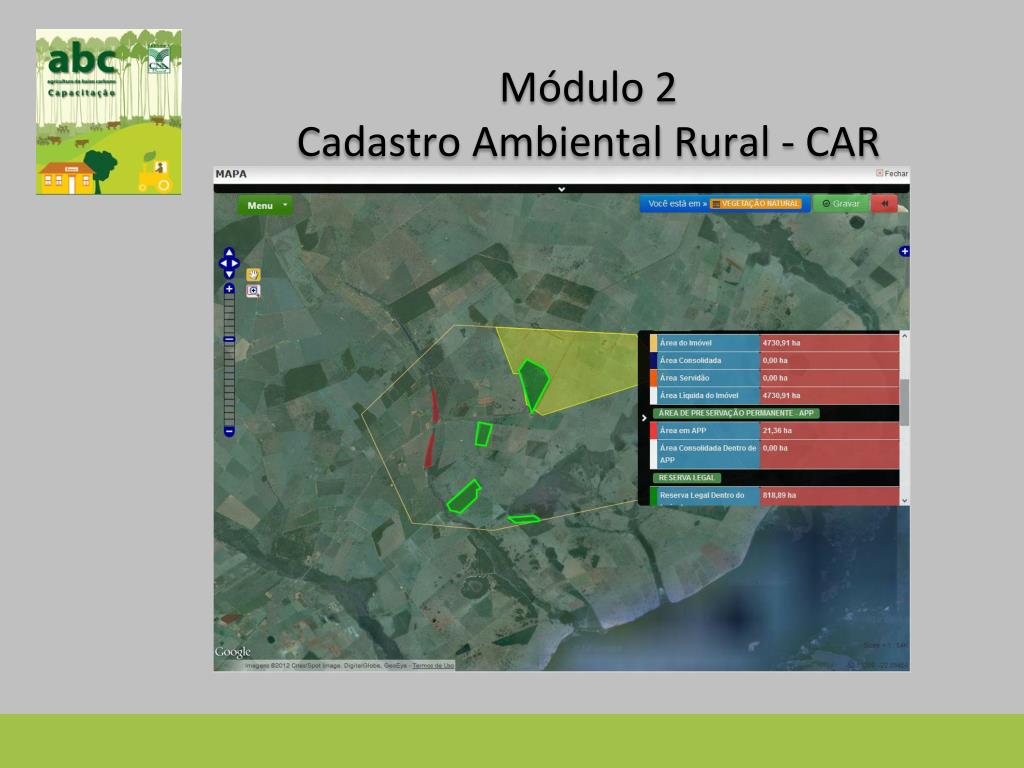Image resolution: width=1024 pixels, height=768 pixels.
Task: Click the 21,36 ha value
Action: coord(777,430)
